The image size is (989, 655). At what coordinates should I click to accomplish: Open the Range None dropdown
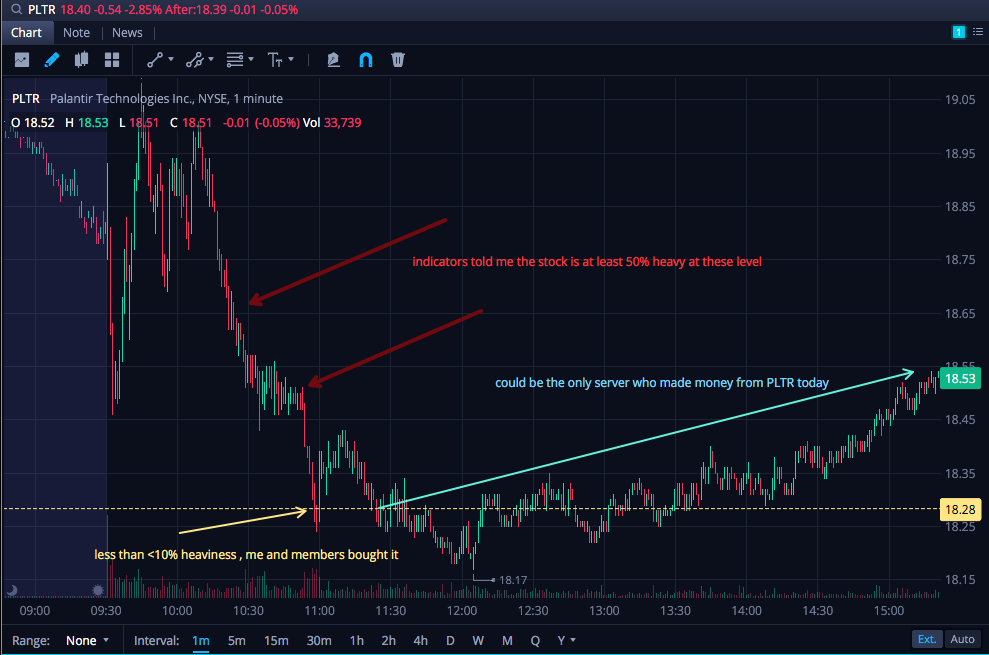[x=87, y=640]
